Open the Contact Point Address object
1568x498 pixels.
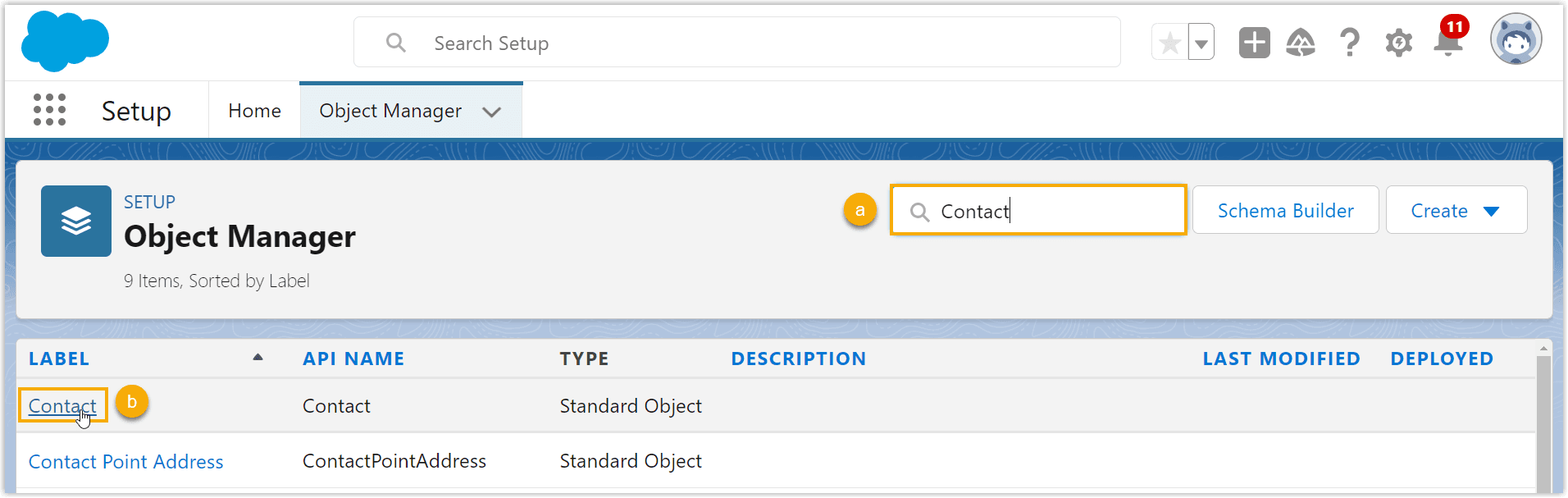click(125, 461)
